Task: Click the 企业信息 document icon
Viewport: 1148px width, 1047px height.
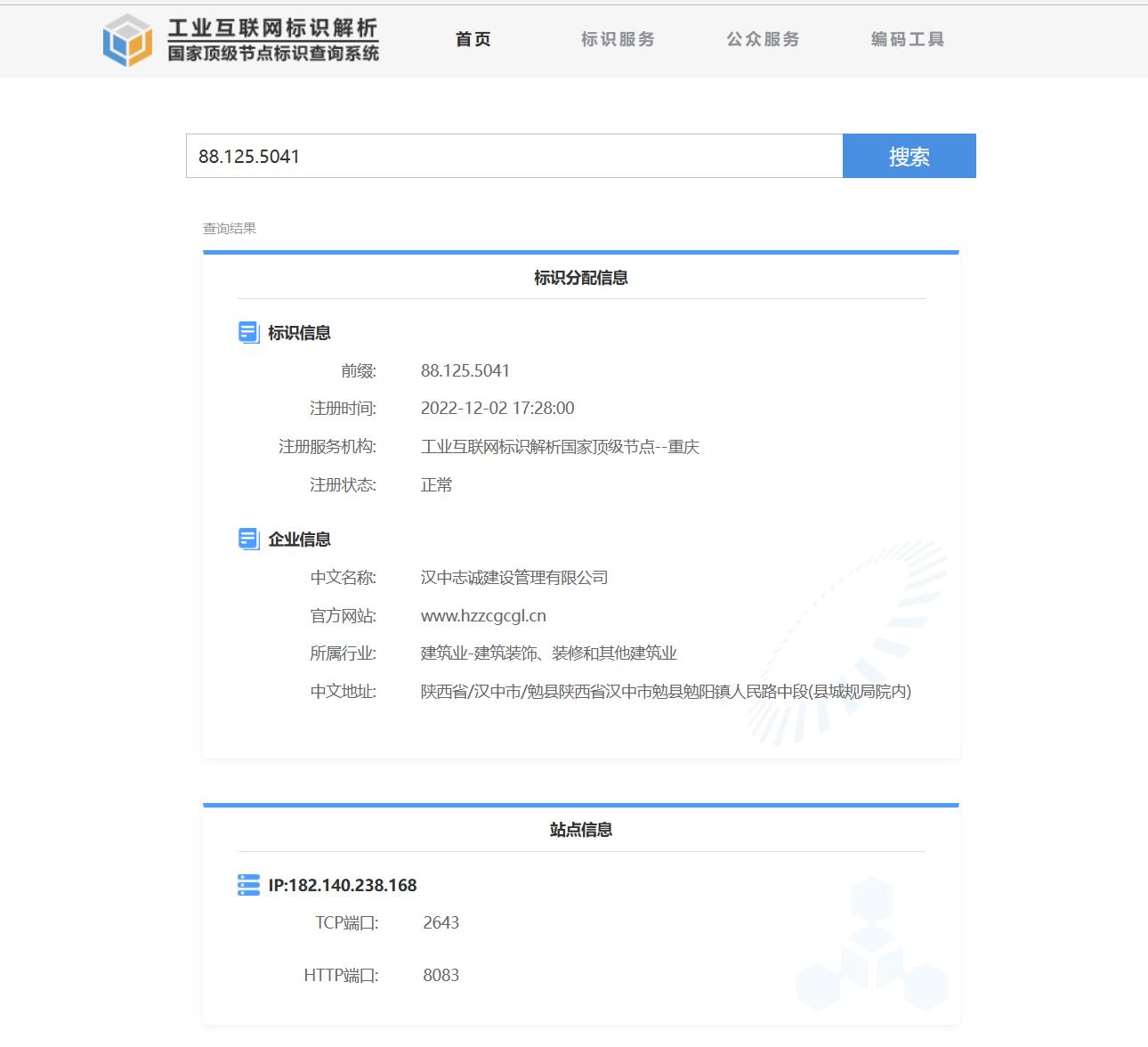Action: [x=249, y=539]
